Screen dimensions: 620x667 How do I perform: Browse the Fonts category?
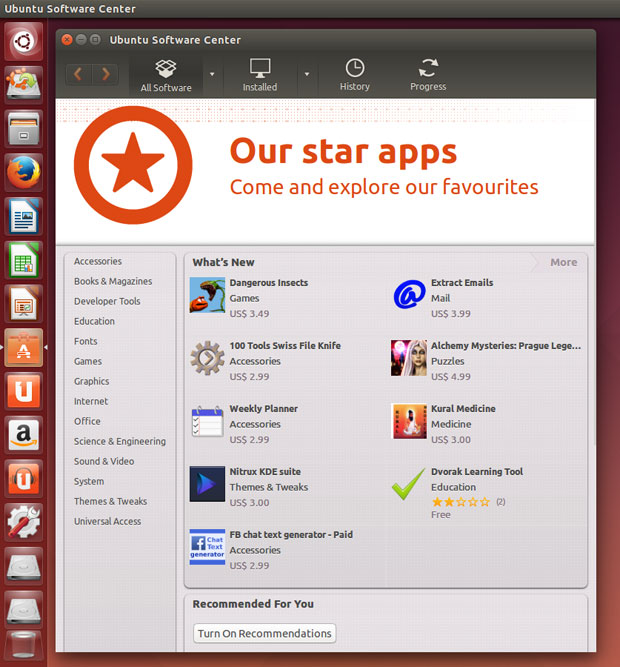tap(85, 341)
